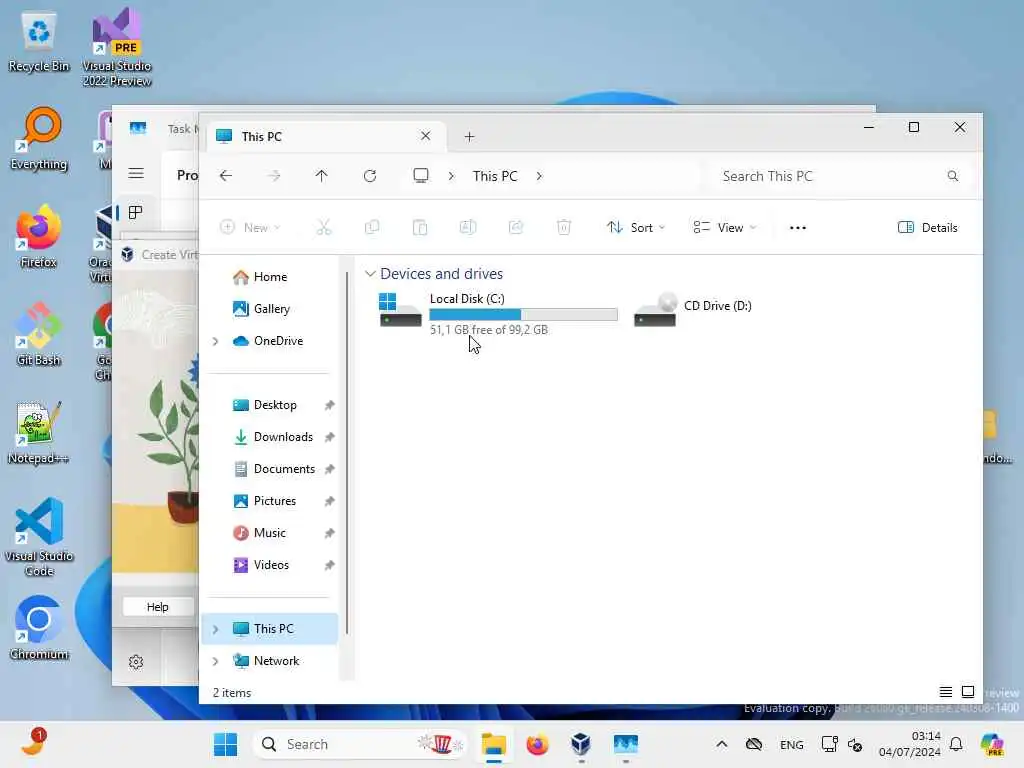Open Task Manager hamburger menu
Image resolution: width=1024 pixels, height=768 pixels.
point(136,173)
